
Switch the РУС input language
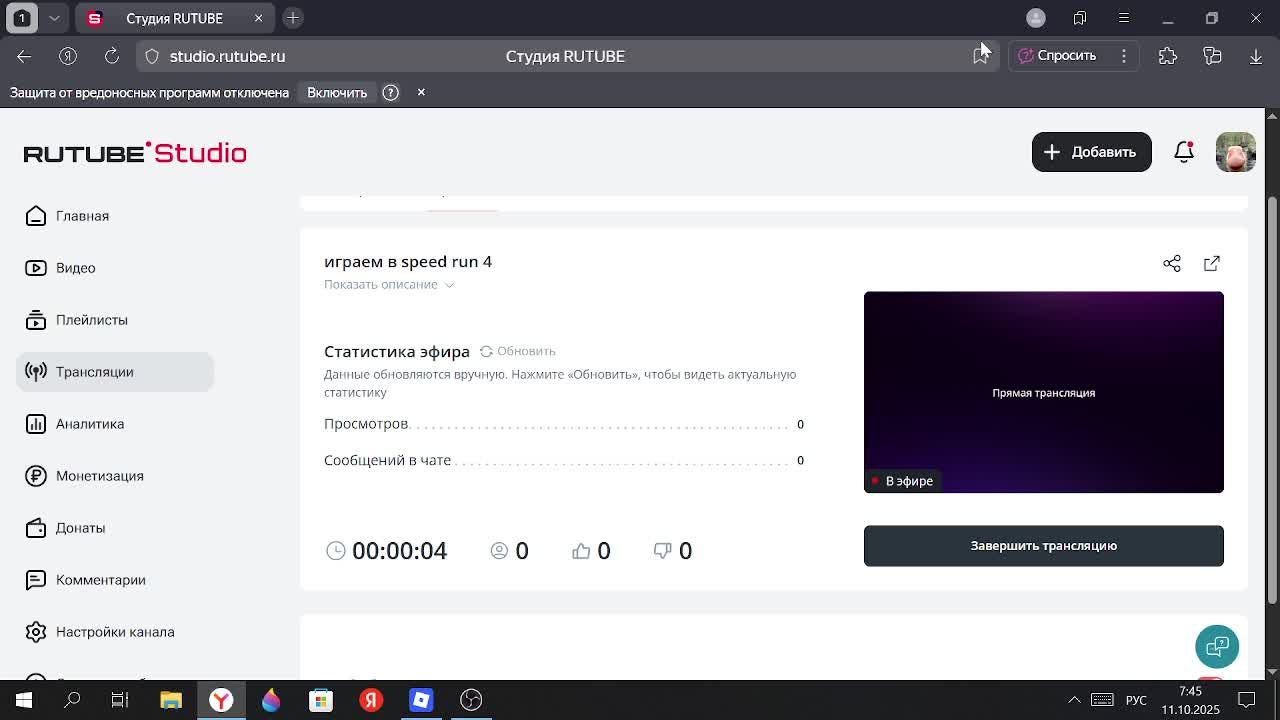[1136, 700]
